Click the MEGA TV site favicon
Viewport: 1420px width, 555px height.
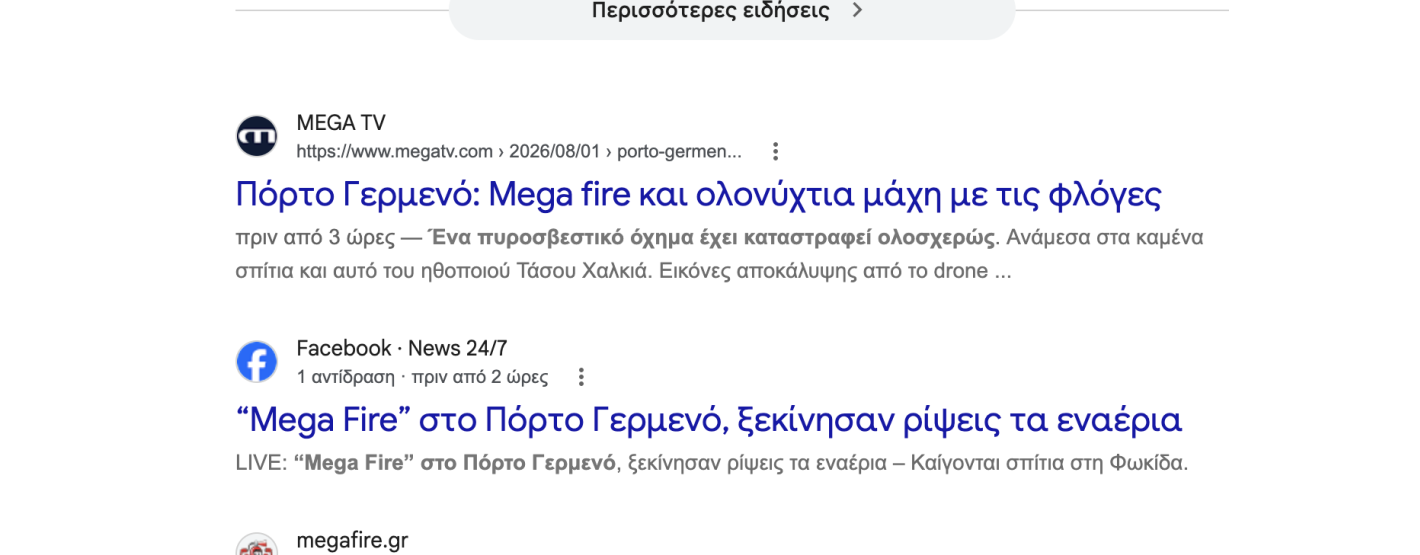(x=257, y=136)
